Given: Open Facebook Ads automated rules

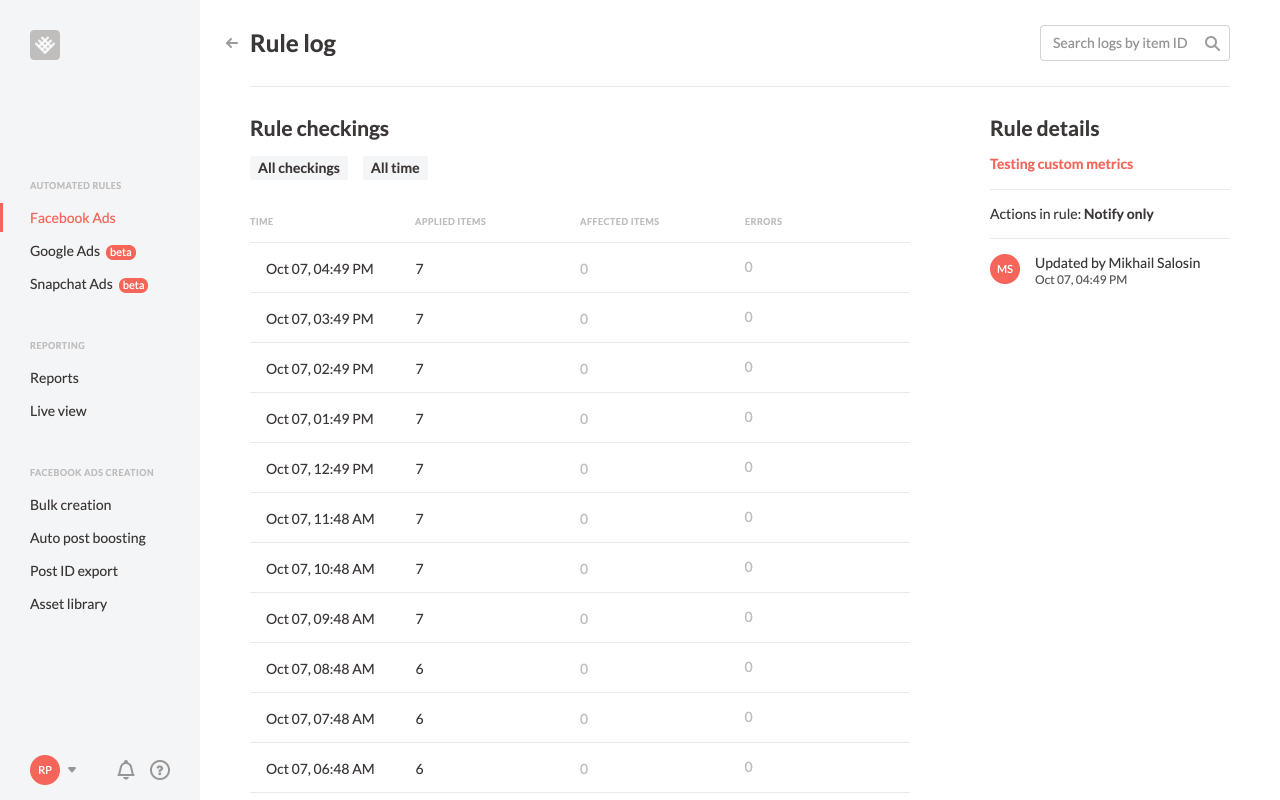Looking at the screenshot, I should [x=73, y=218].
